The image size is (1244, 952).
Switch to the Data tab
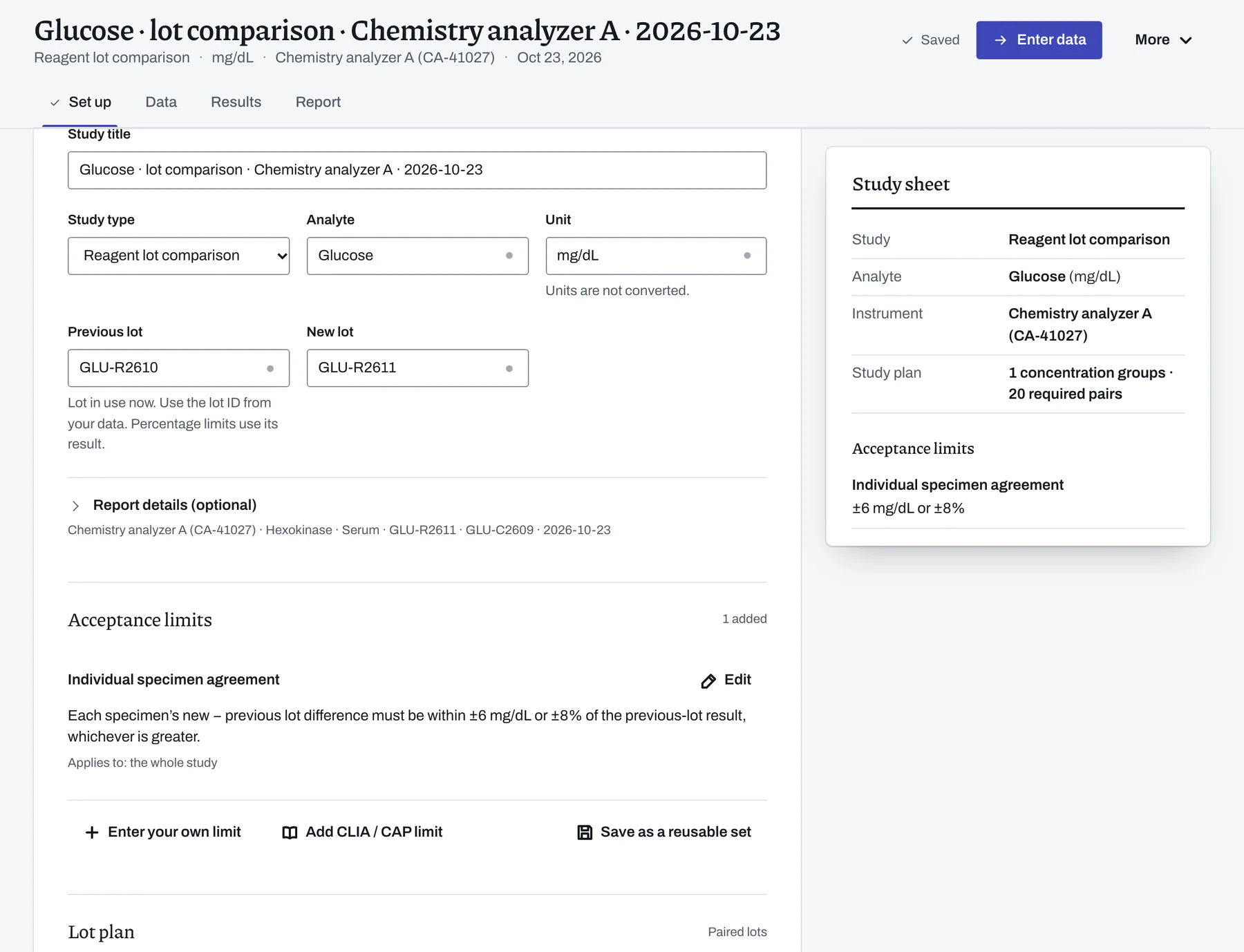pos(161,102)
